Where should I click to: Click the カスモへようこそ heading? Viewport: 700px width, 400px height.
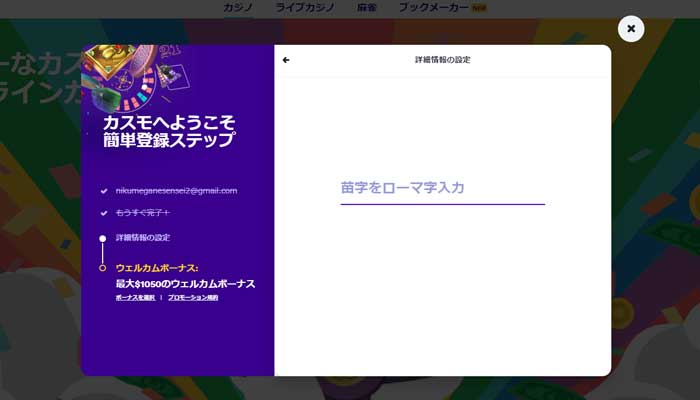pos(169,122)
